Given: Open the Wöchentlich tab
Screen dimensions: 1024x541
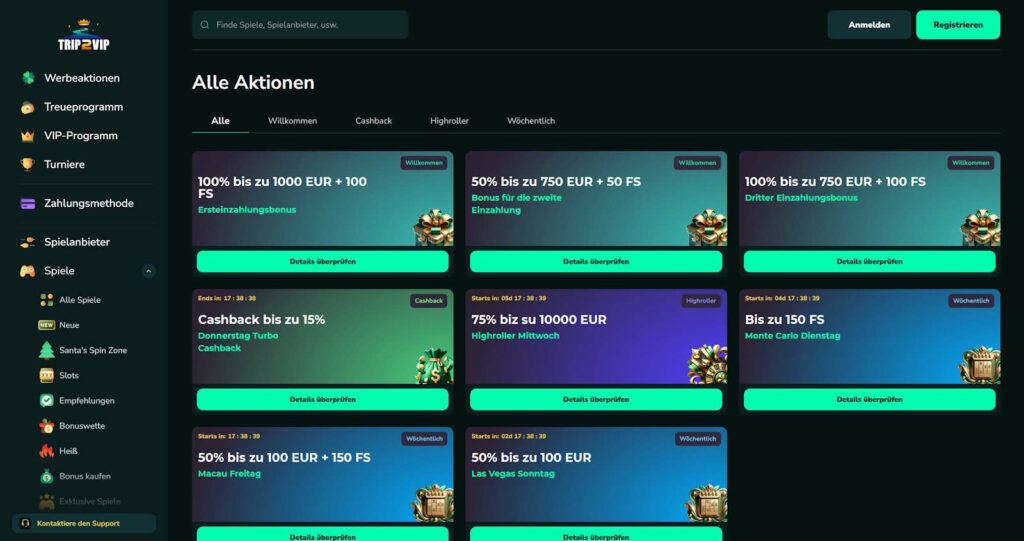Looking at the screenshot, I should pos(530,121).
